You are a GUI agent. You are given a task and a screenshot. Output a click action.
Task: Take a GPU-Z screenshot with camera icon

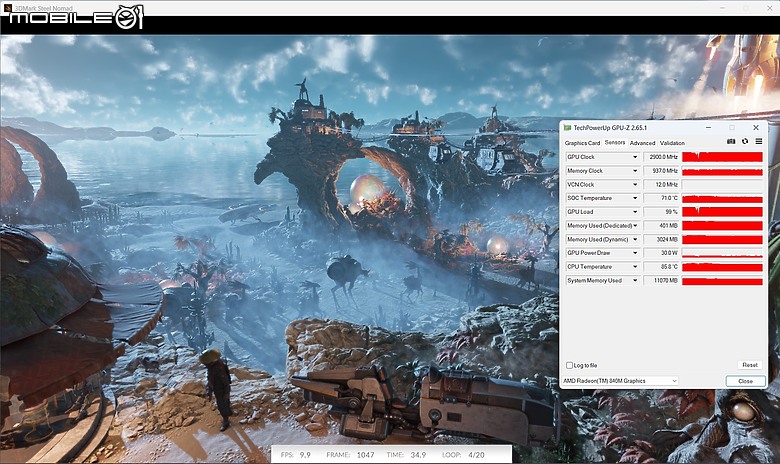point(731,142)
